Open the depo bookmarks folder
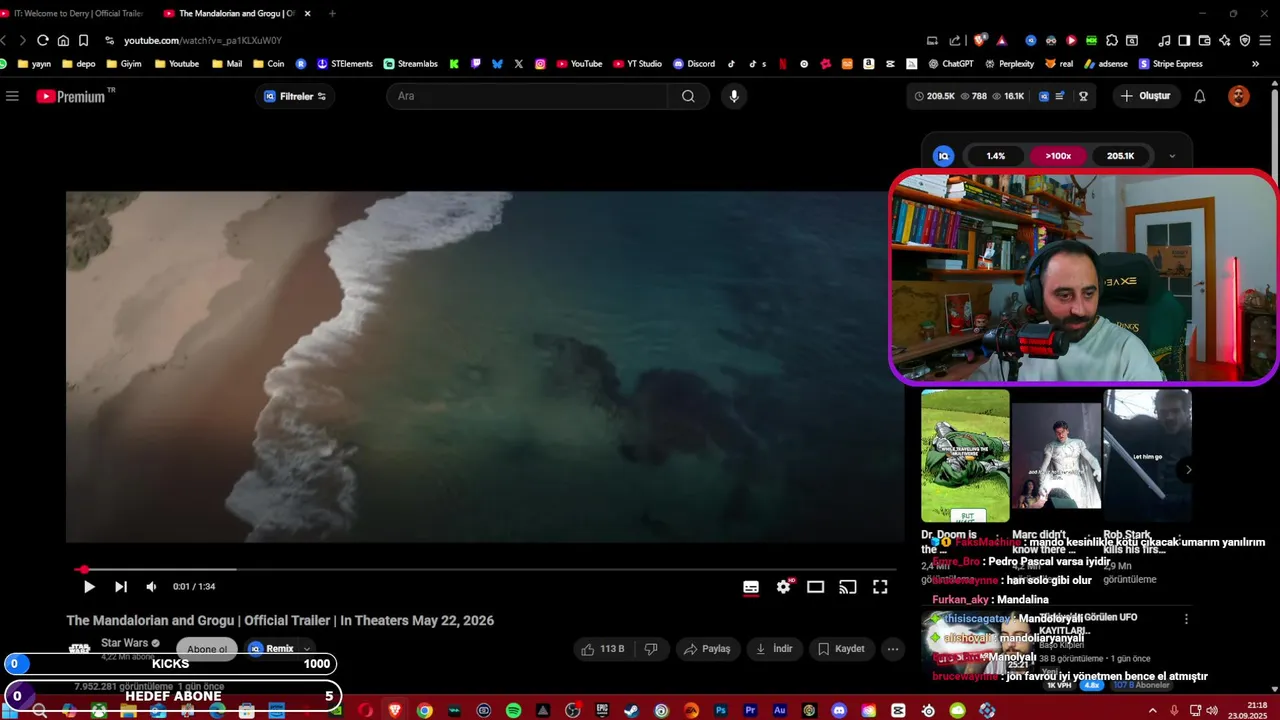Screen dimensions: 1280x720 tap(78, 64)
